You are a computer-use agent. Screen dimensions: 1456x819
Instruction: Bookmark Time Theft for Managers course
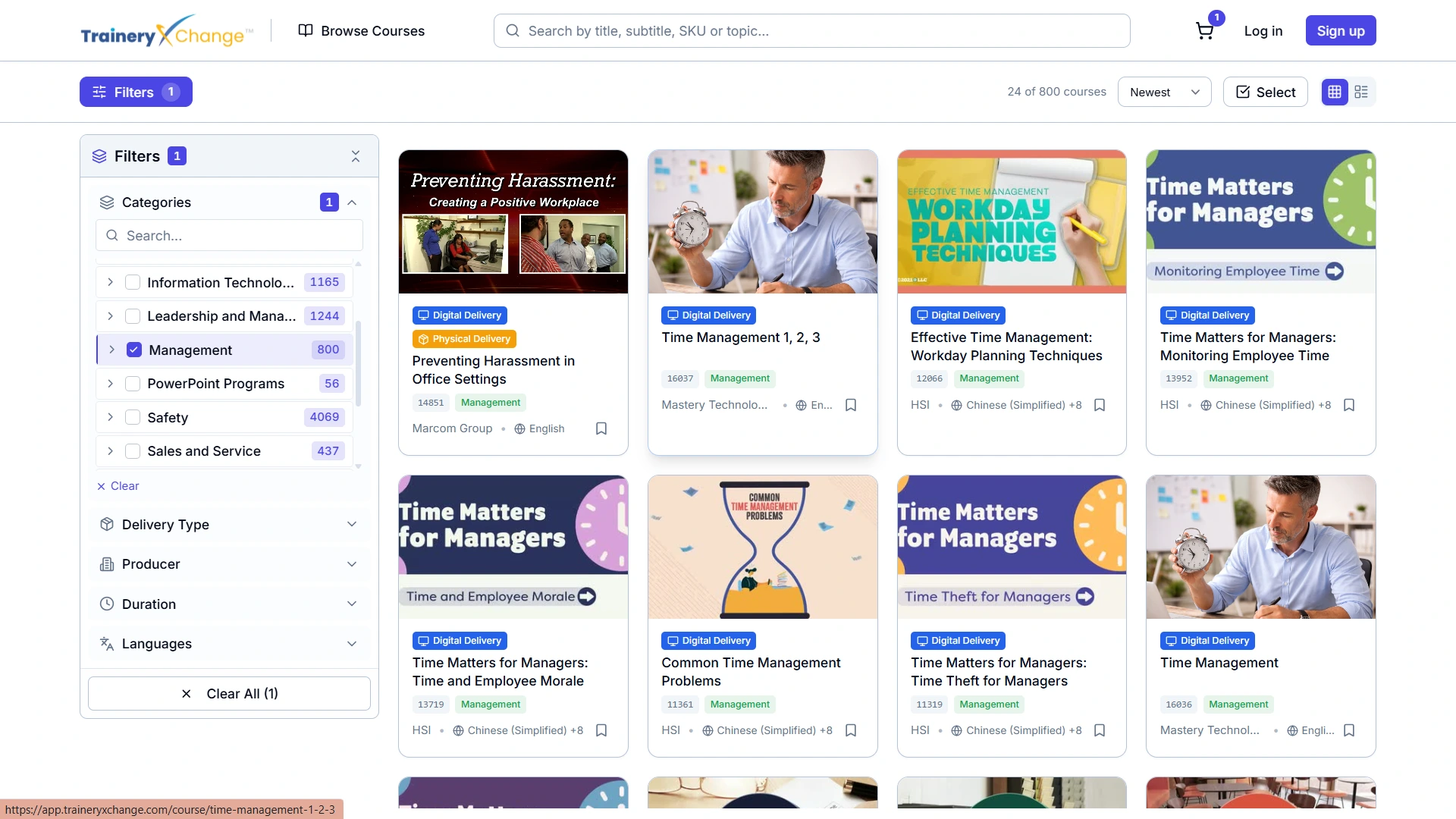[1100, 730]
